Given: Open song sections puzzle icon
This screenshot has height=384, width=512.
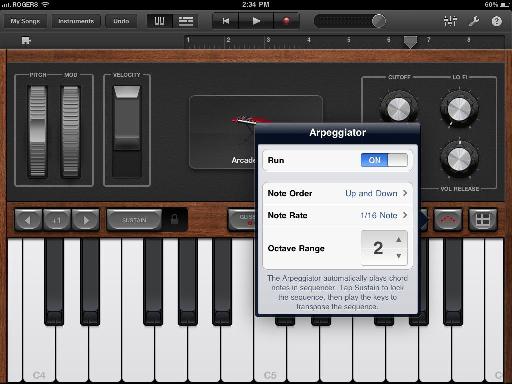Looking at the screenshot, I should (x=26, y=41).
